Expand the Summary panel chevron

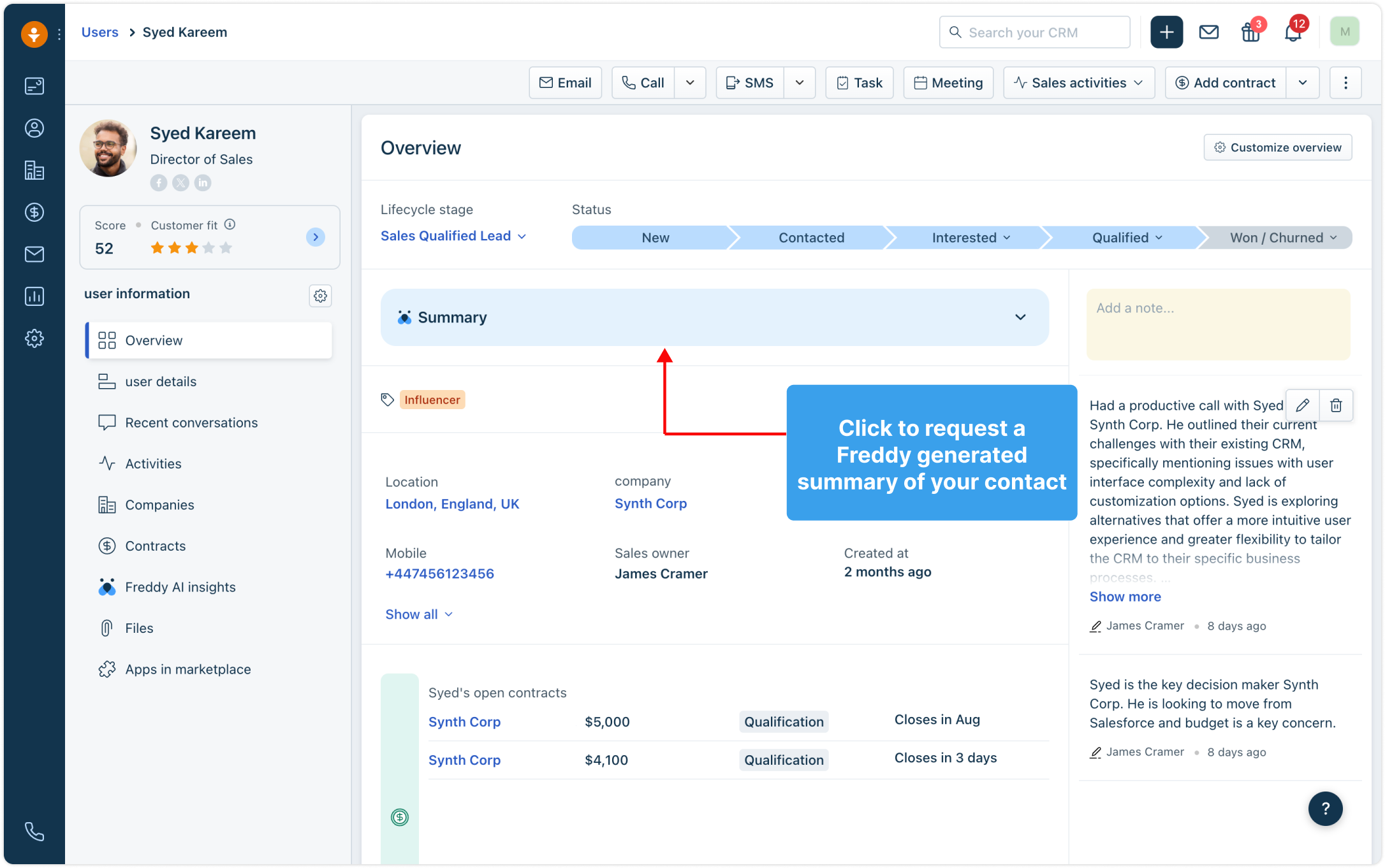[1020, 317]
